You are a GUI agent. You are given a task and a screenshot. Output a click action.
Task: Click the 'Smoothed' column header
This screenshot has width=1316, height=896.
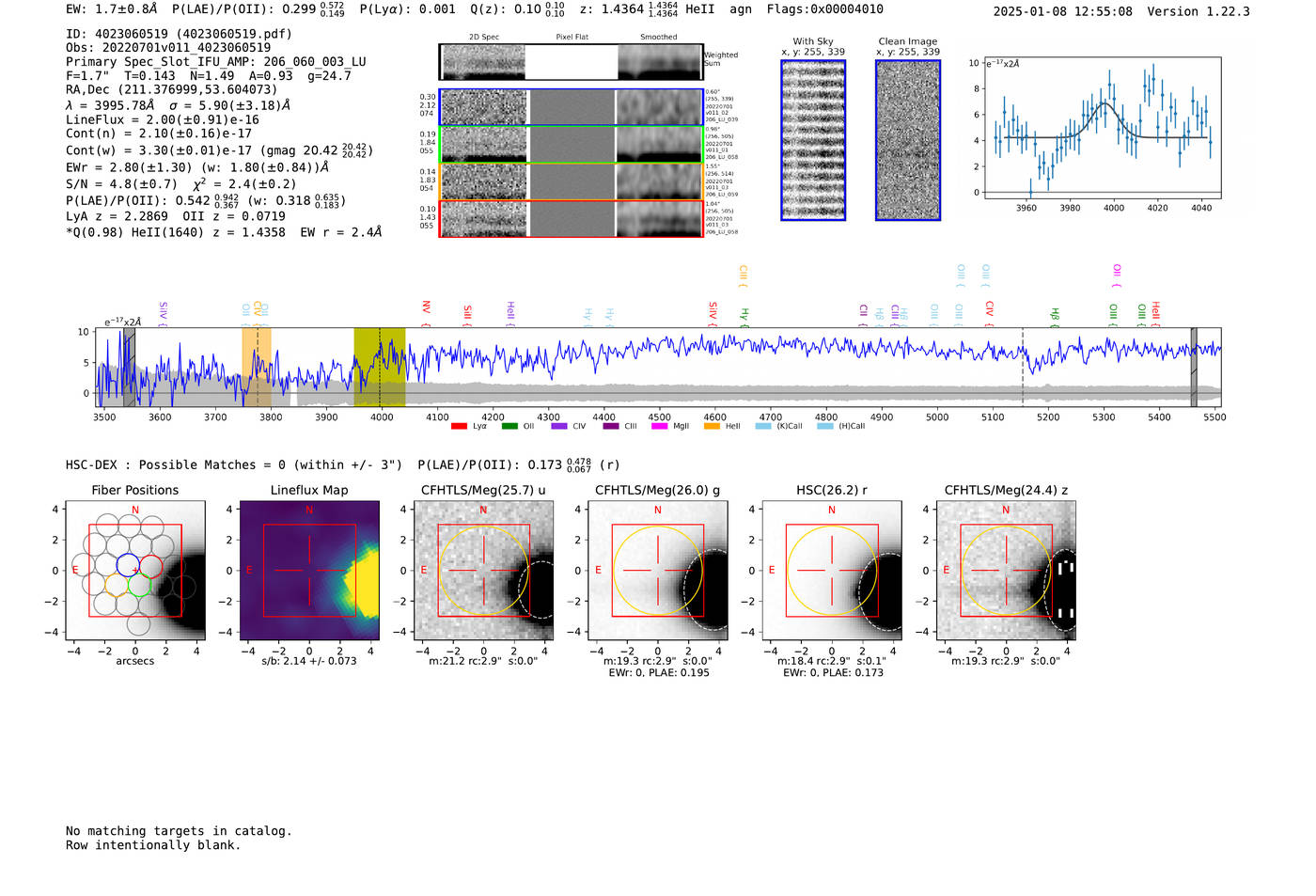(x=659, y=38)
